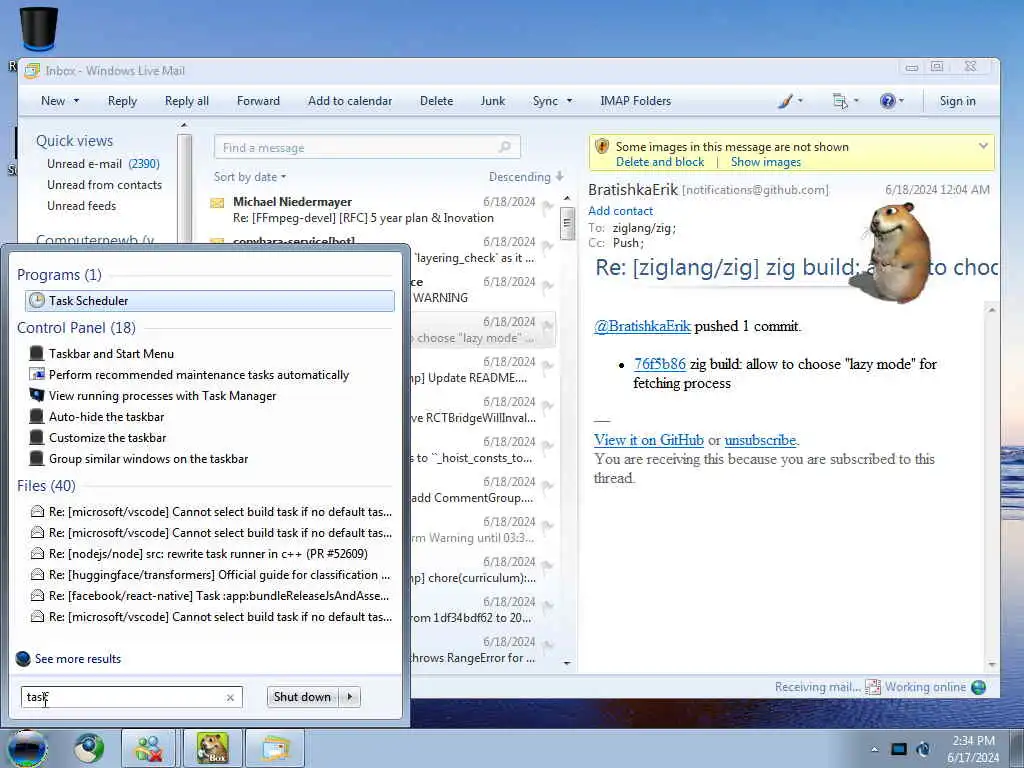
Task: Open the browser taskbar icon beside the Start orb
Action: pos(89,748)
